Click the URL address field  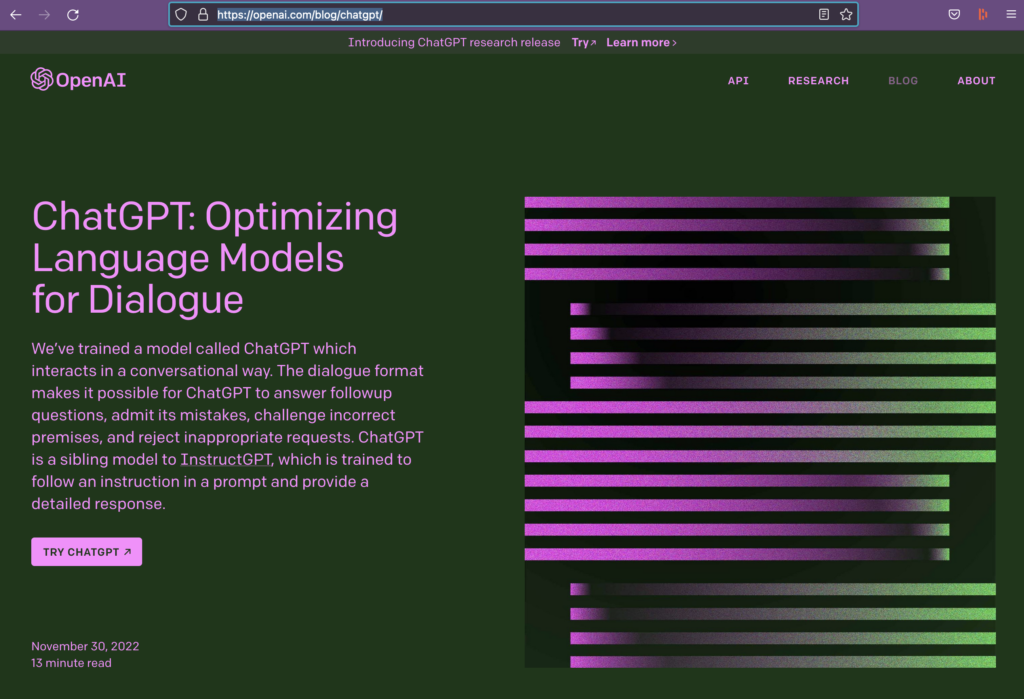click(x=513, y=14)
